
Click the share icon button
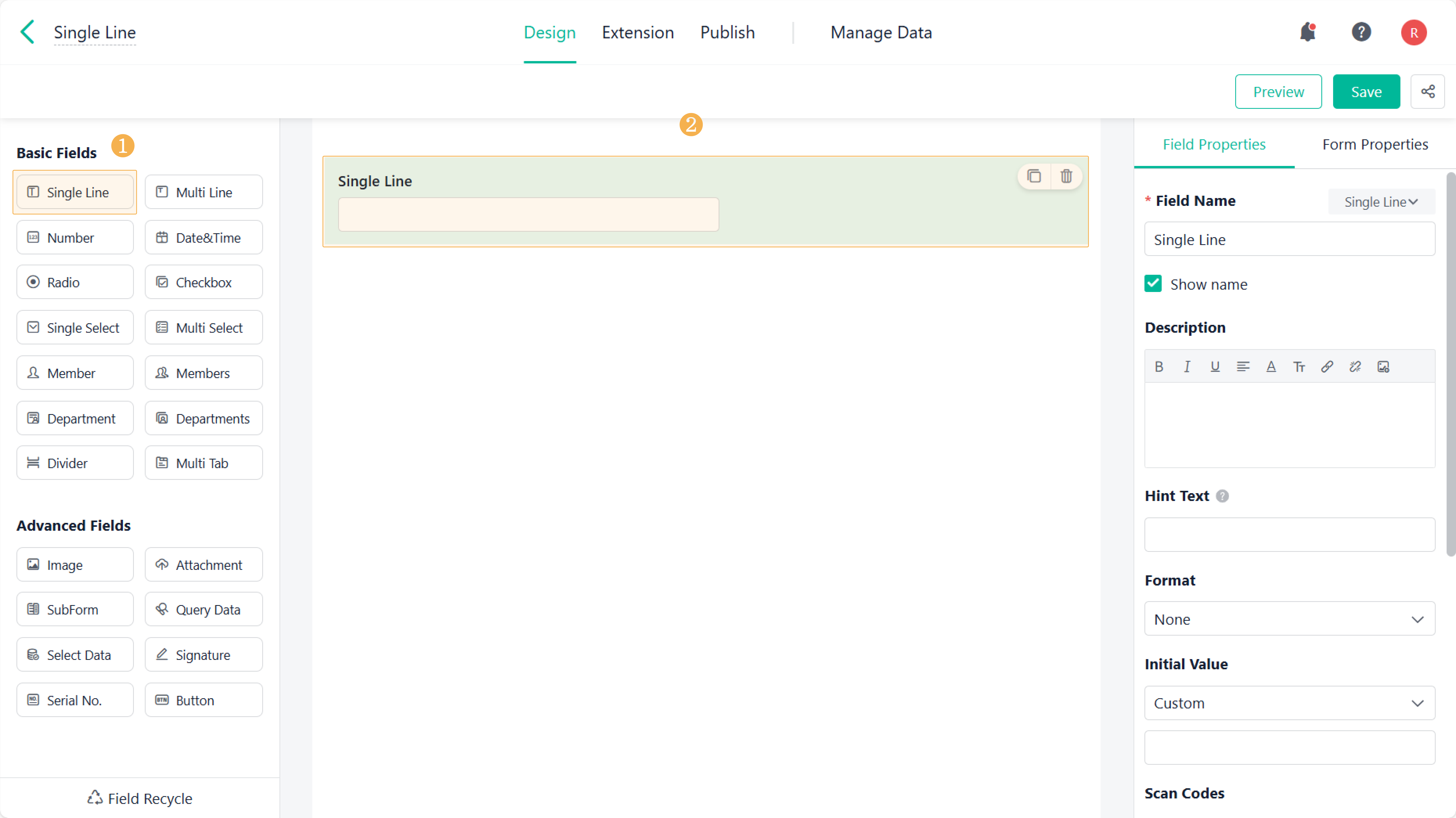coord(1428,92)
